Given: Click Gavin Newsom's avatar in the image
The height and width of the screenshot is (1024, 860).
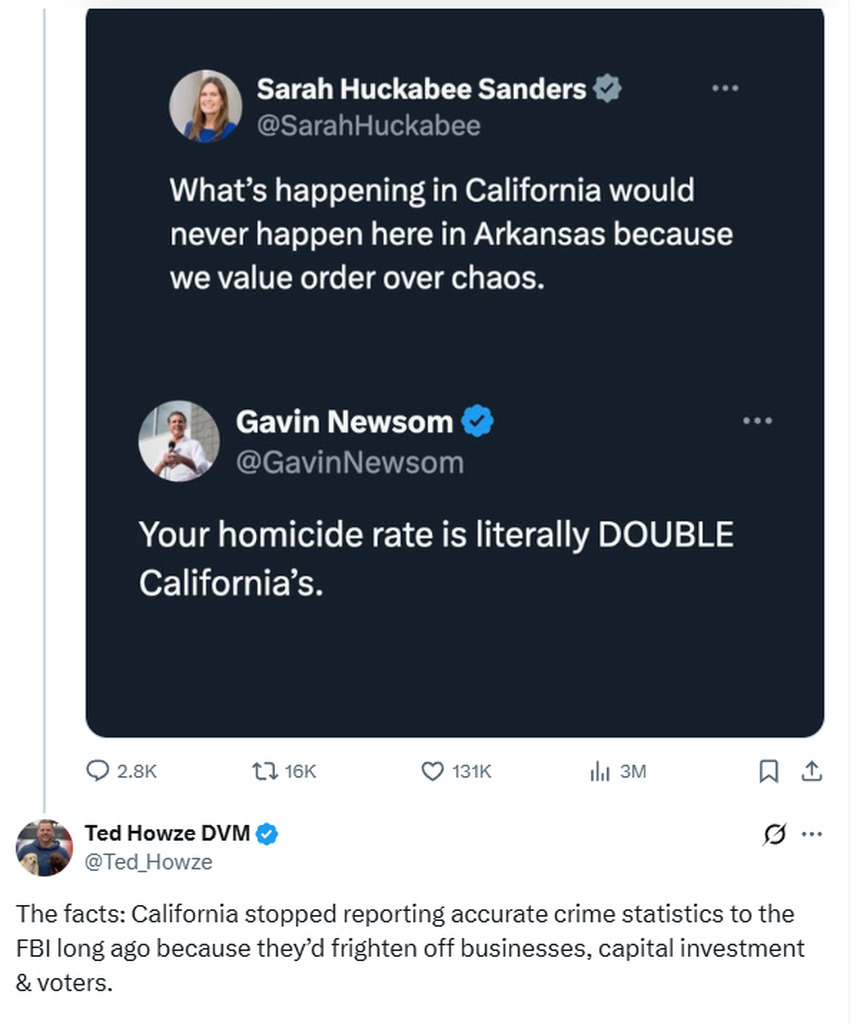Looking at the screenshot, I should click(178, 441).
